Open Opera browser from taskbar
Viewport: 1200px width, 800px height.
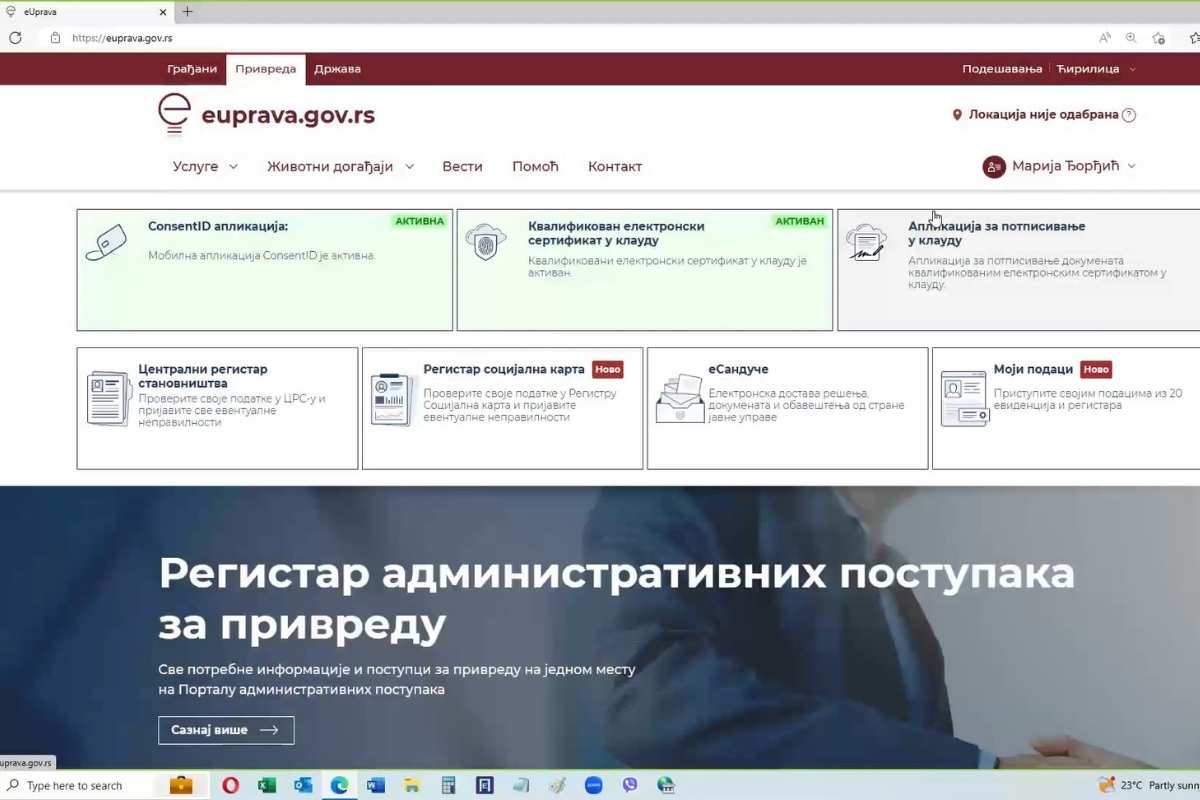(230, 785)
